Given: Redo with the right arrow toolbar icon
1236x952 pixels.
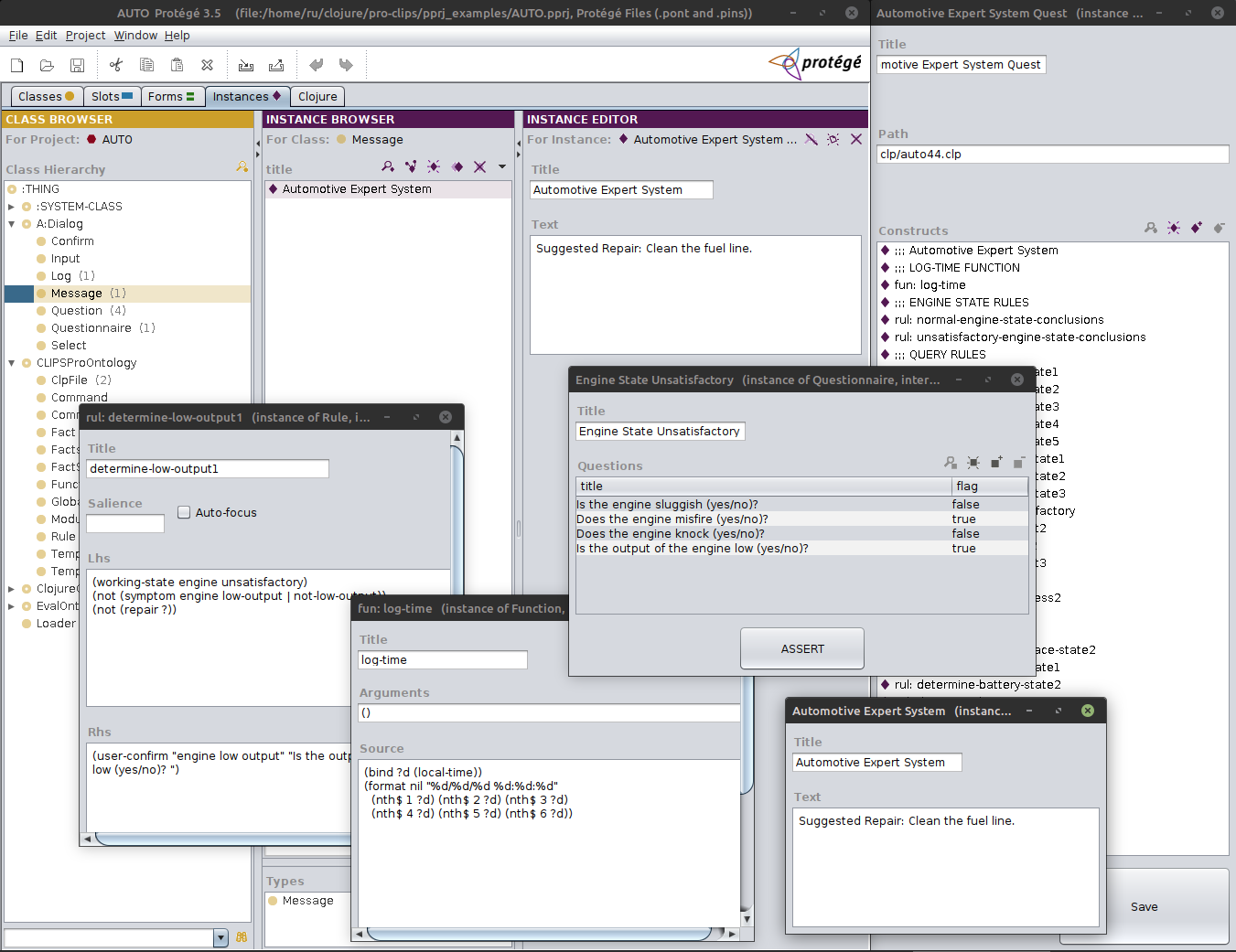Looking at the screenshot, I should coord(346,65).
